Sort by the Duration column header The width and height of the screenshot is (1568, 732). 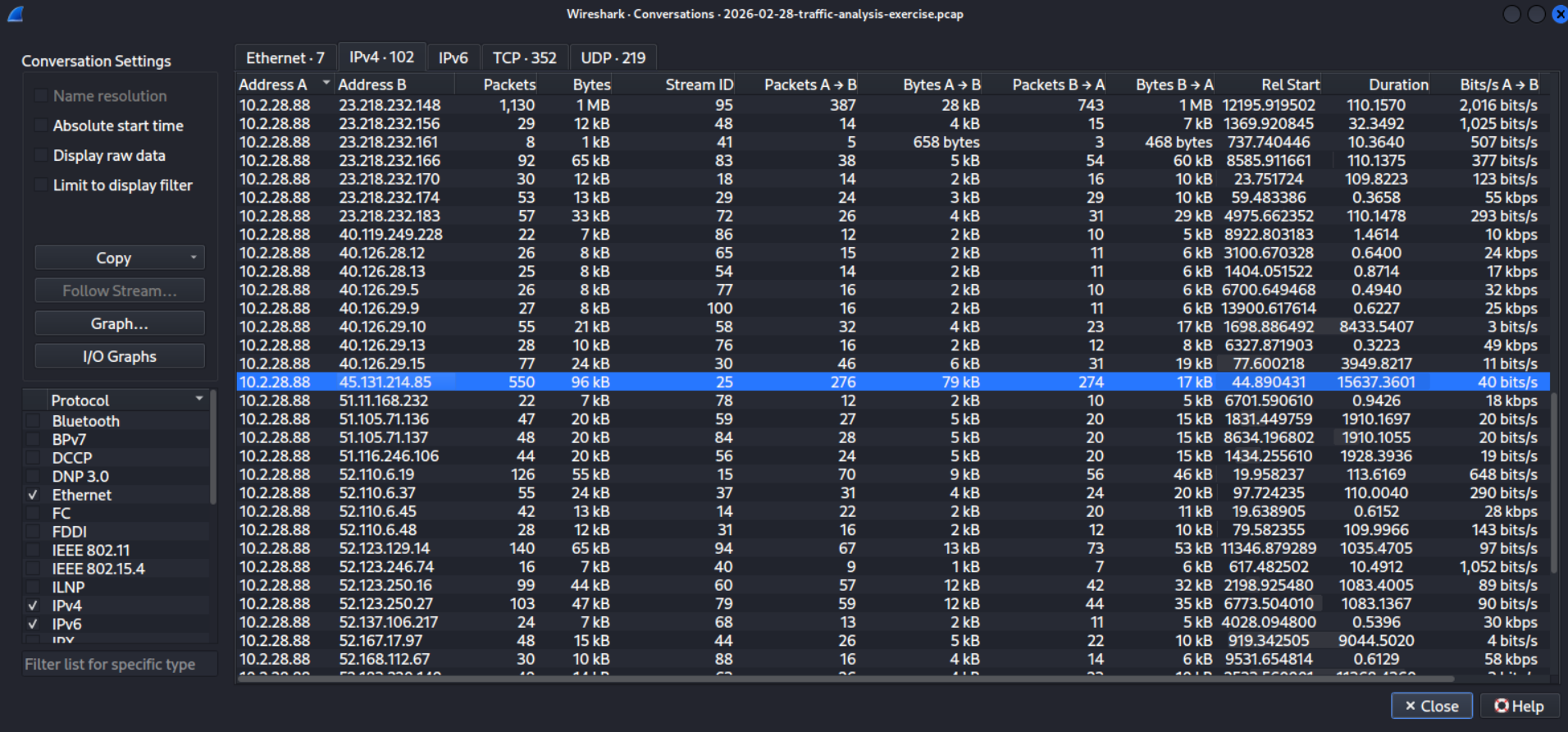tap(1376, 85)
